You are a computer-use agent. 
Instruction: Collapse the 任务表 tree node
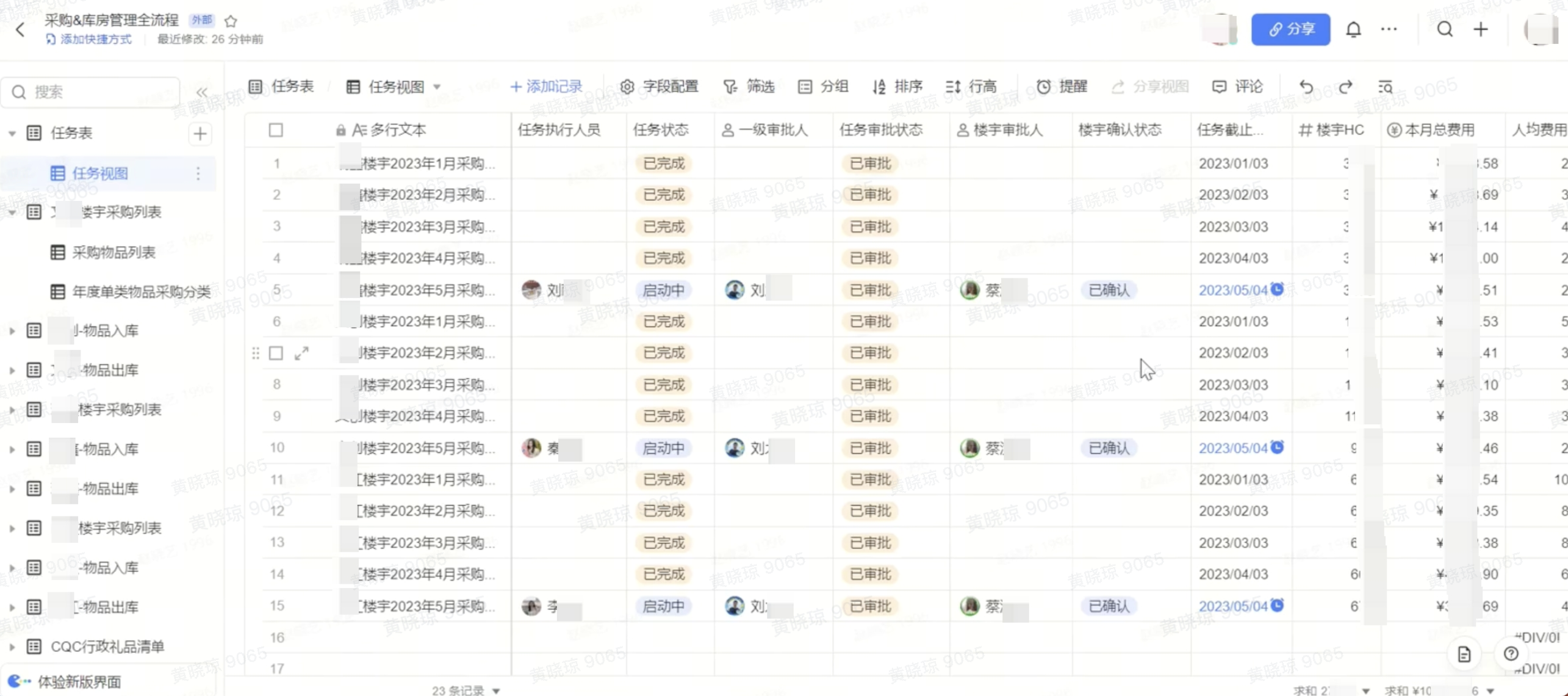pyautogui.click(x=12, y=133)
